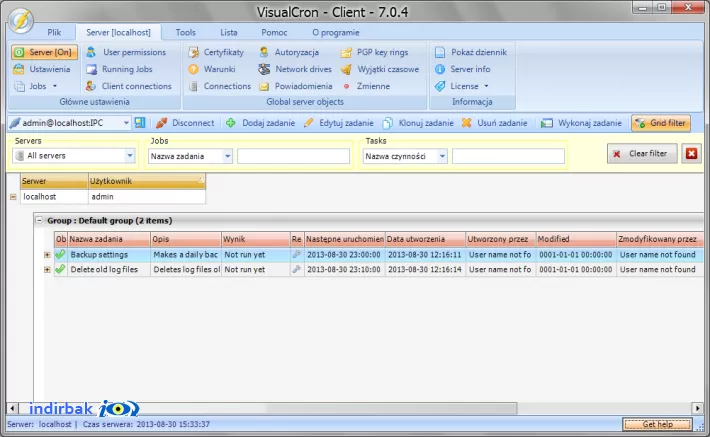Close the filter panel with red X
The height and width of the screenshot is (437, 710).
[x=691, y=154]
